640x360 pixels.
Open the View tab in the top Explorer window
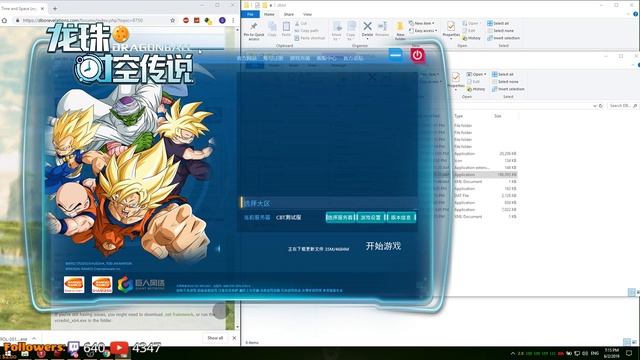coord(307,14)
